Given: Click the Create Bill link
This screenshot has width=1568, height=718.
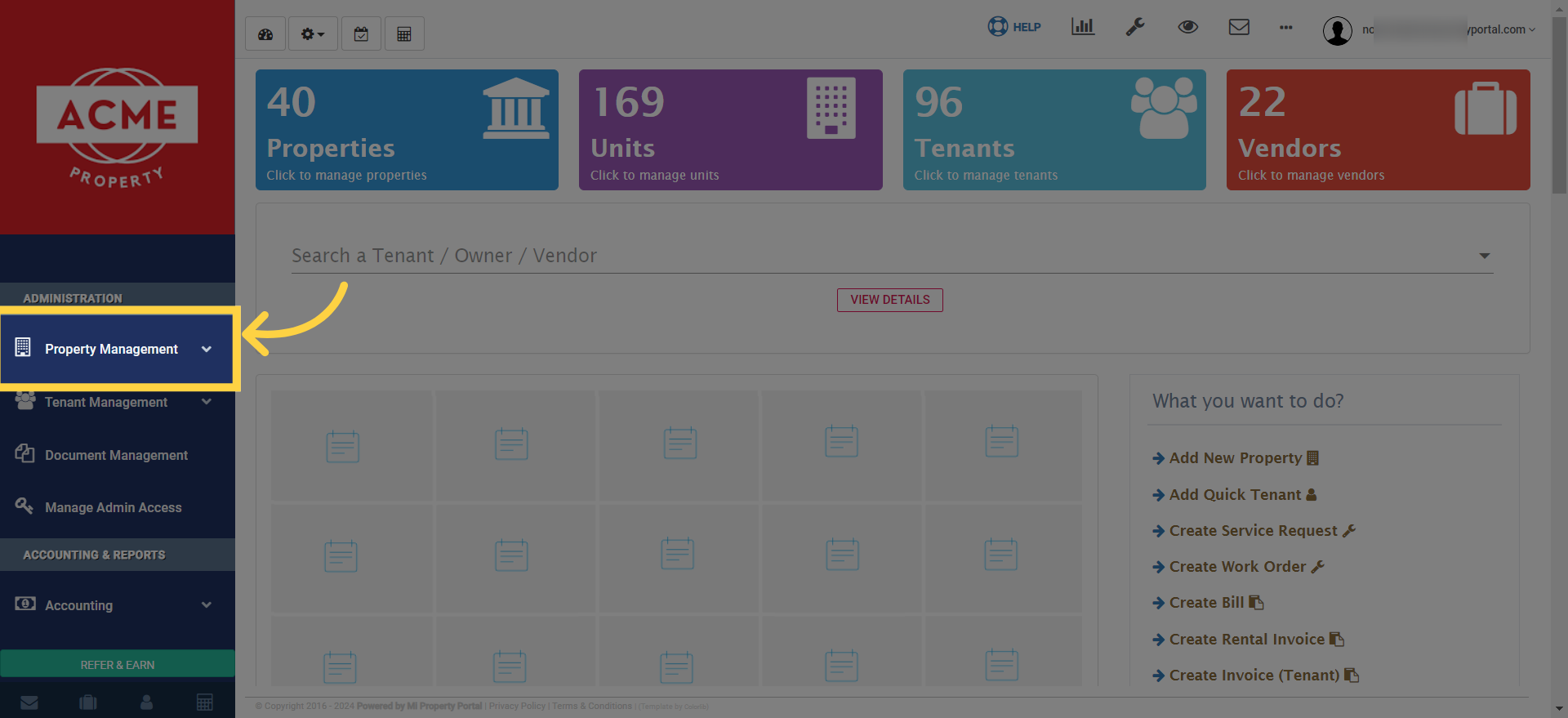Looking at the screenshot, I should 1208,603.
